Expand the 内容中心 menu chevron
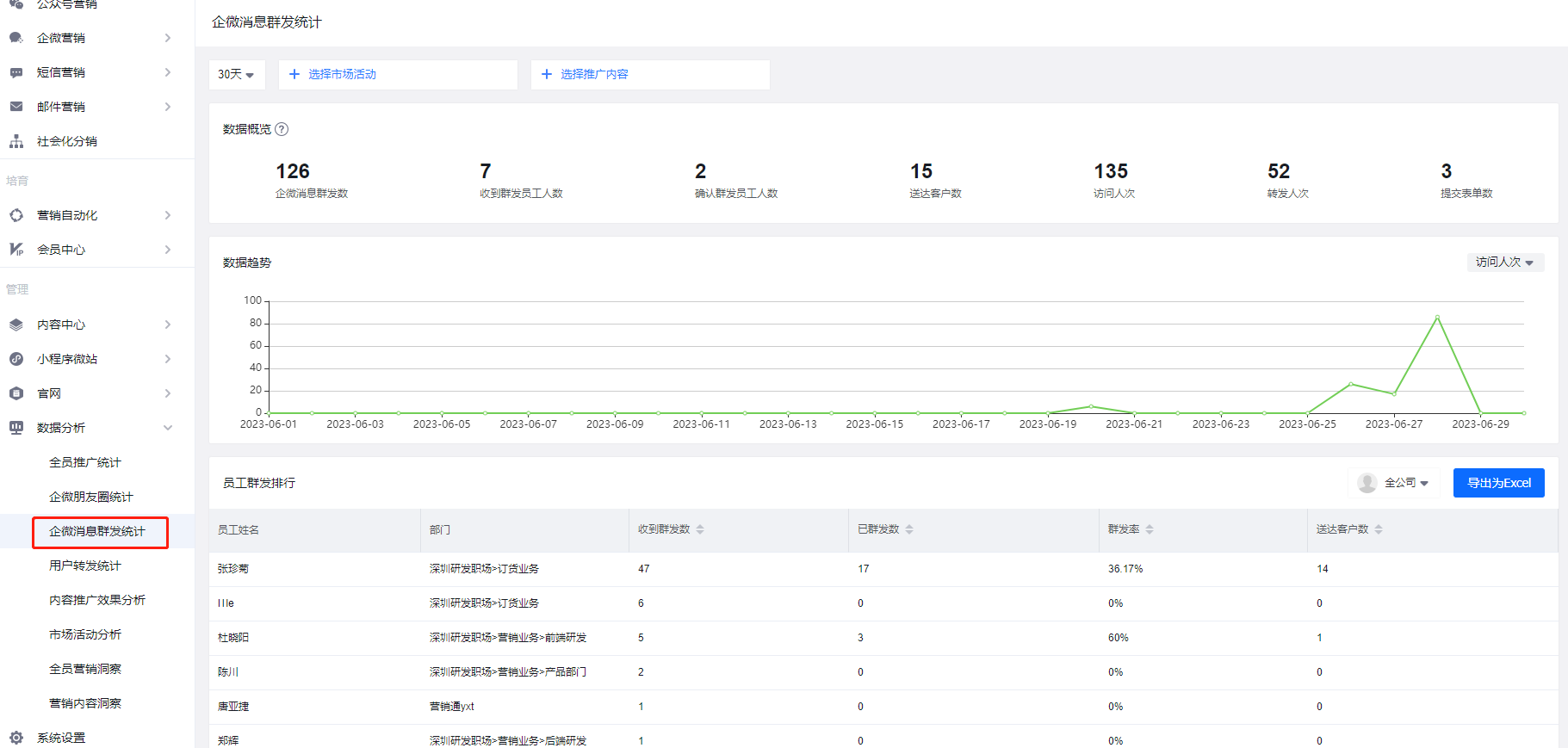 [168, 325]
